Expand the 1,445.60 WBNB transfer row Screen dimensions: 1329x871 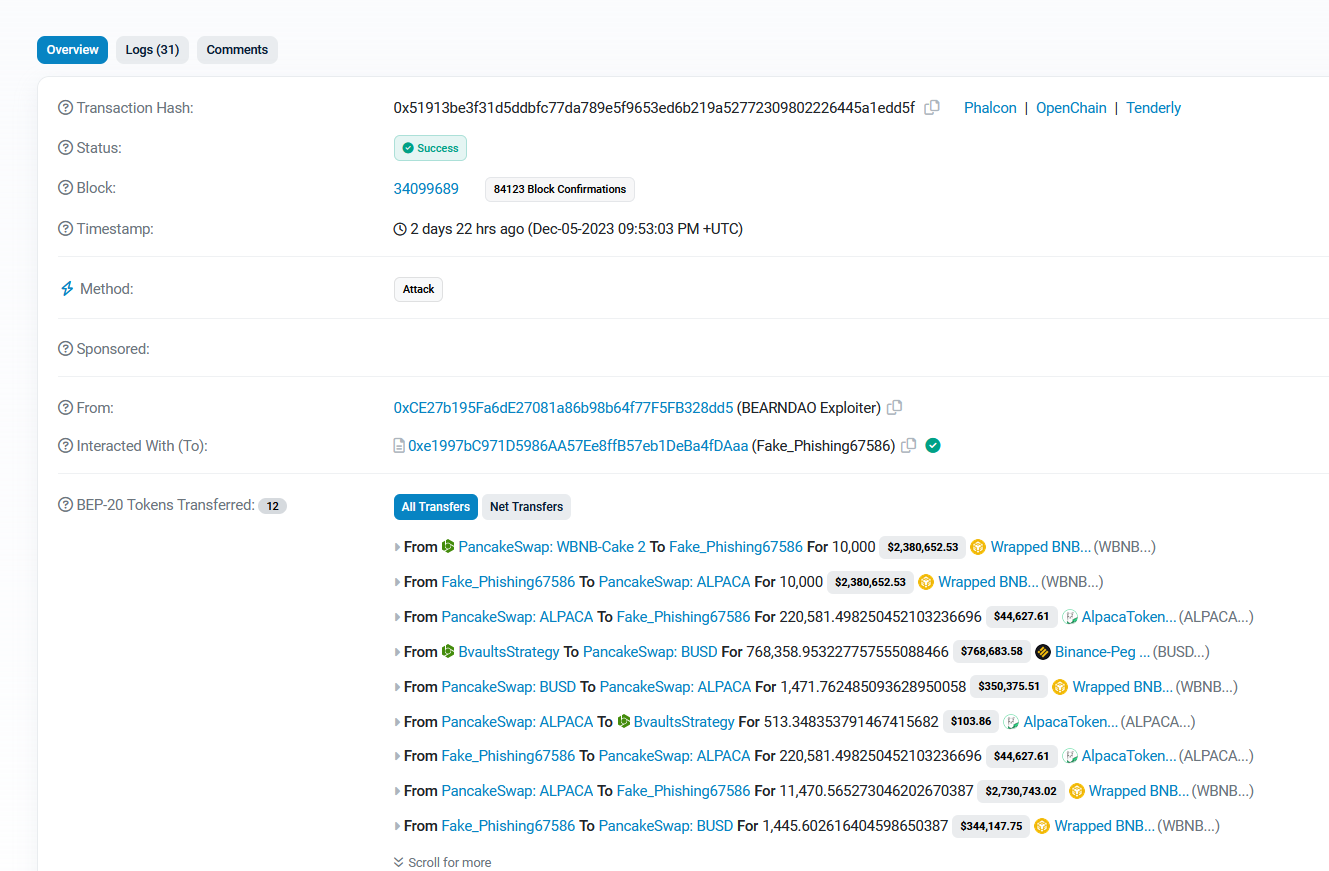398,826
